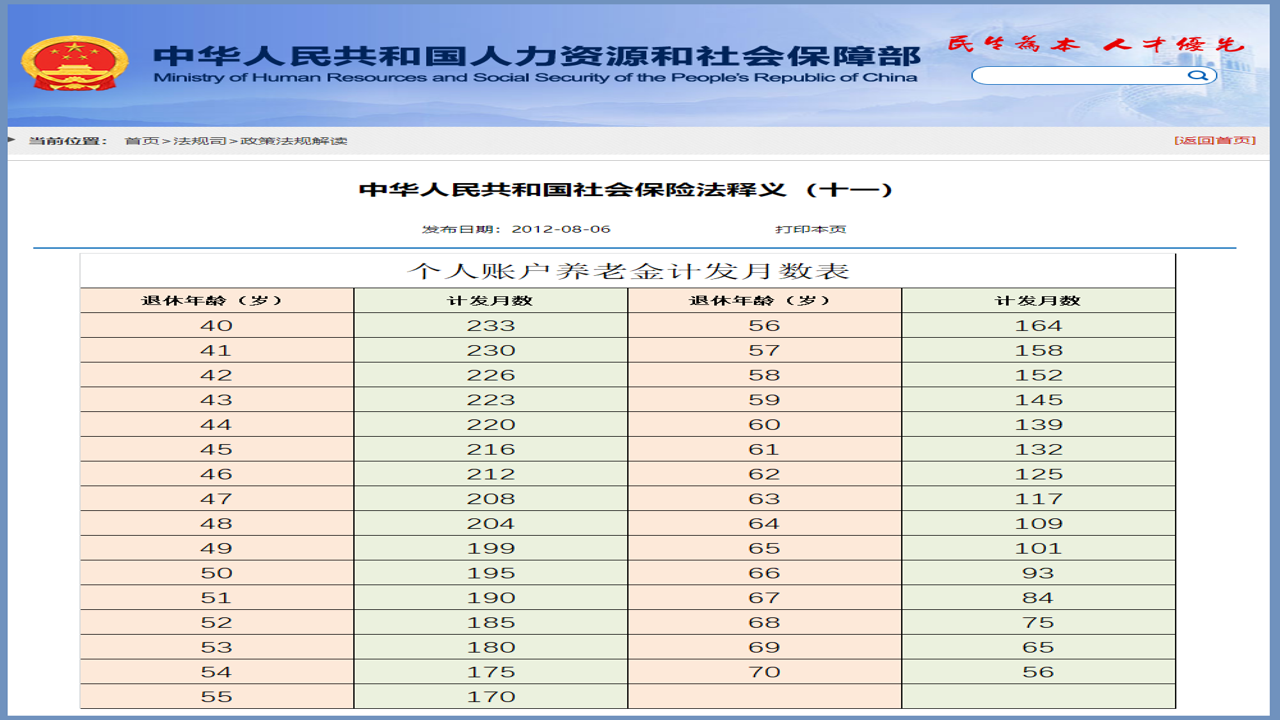Click the months value 84 cell
This screenshot has height=720, width=1280.
tap(1039, 597)
